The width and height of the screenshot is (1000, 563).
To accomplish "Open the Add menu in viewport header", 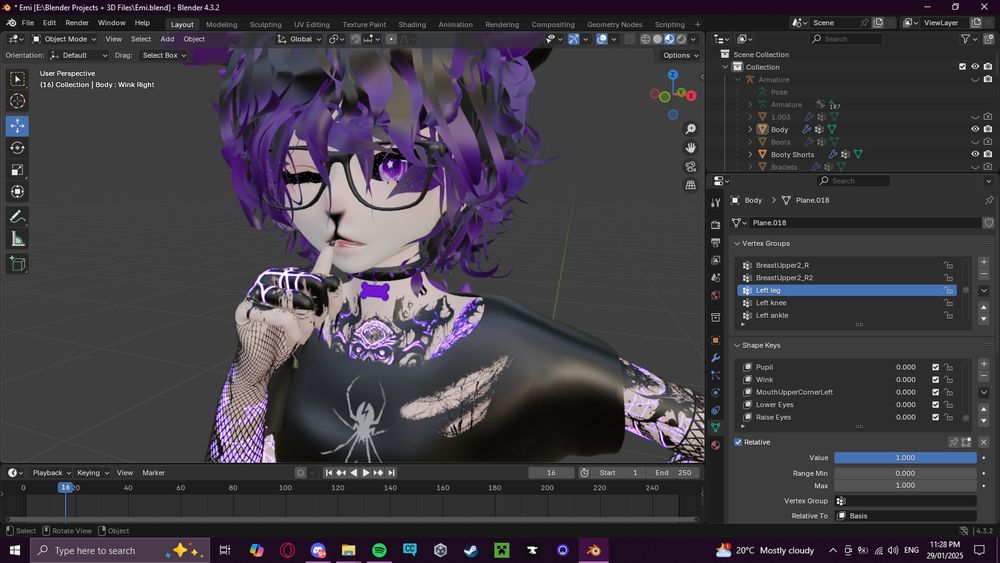I will point(167,39).
